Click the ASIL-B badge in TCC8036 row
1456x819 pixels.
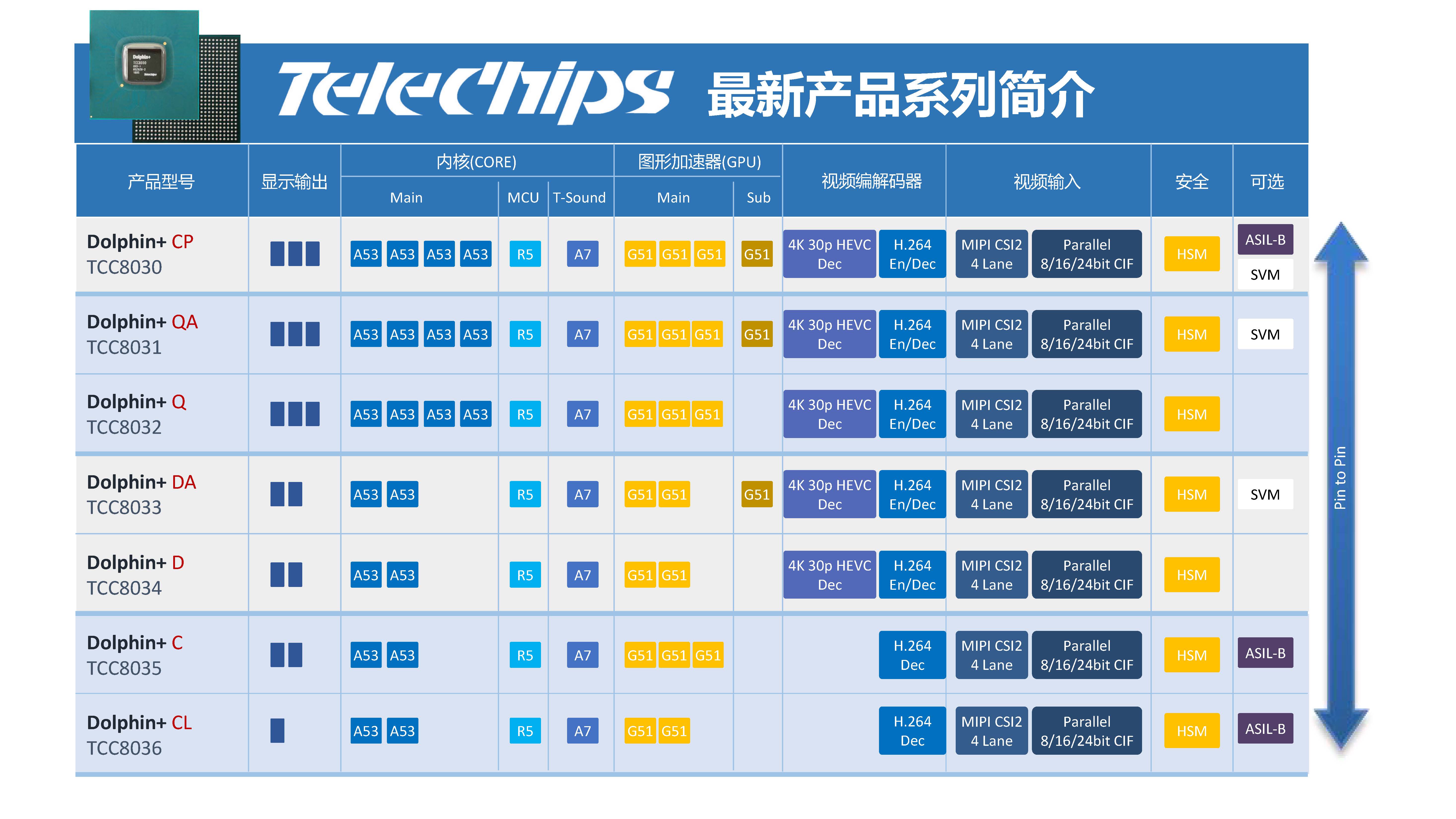click(1265, 729)
